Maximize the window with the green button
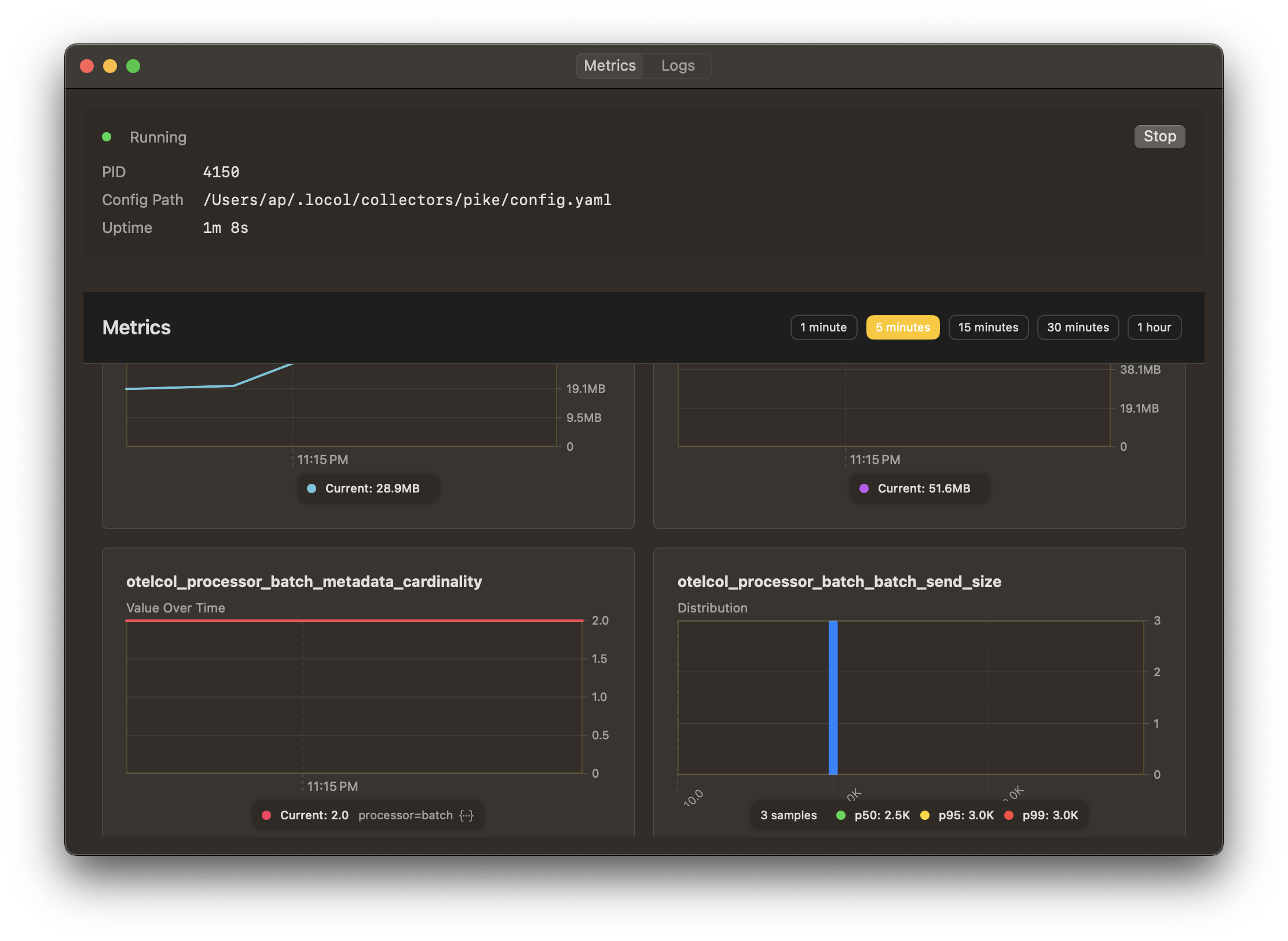The height and width of the screenshot is (941, 1288). [133, 66]
